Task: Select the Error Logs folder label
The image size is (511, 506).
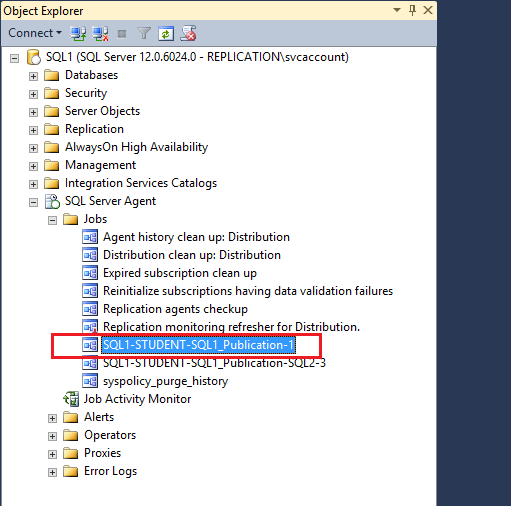Action: coord(110,471)
